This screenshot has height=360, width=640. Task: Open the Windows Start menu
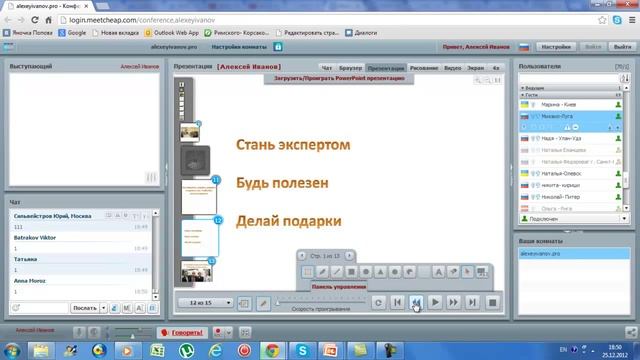coord(12,351)
